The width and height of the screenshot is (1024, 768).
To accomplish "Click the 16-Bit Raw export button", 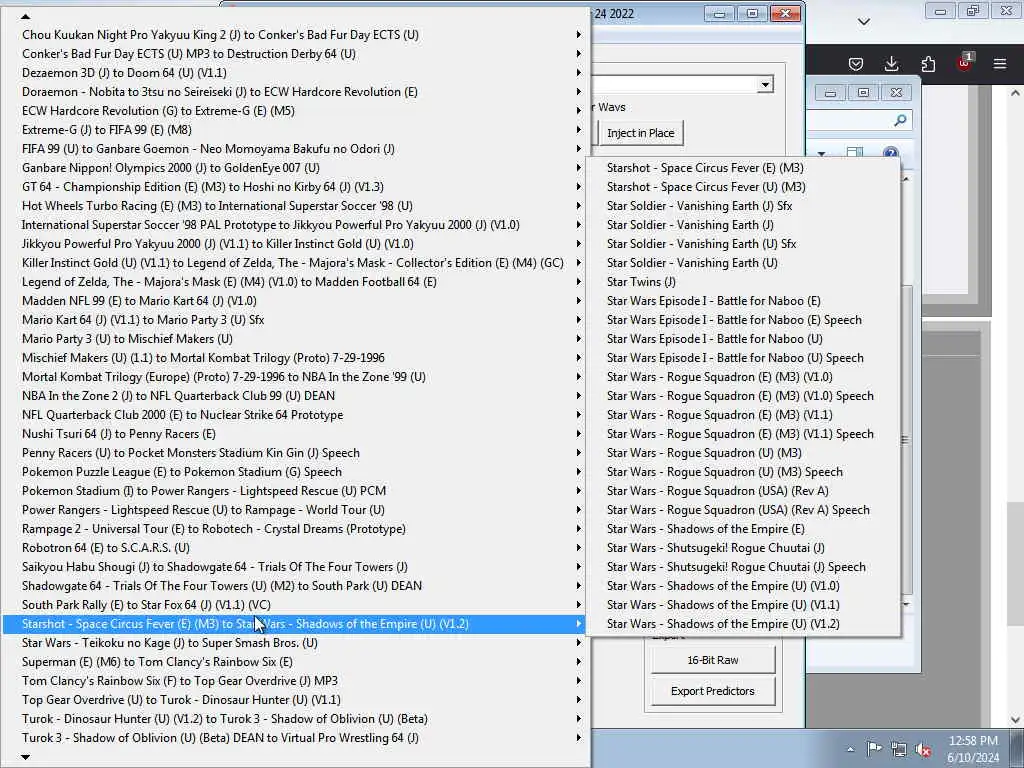I will [712, 660].
